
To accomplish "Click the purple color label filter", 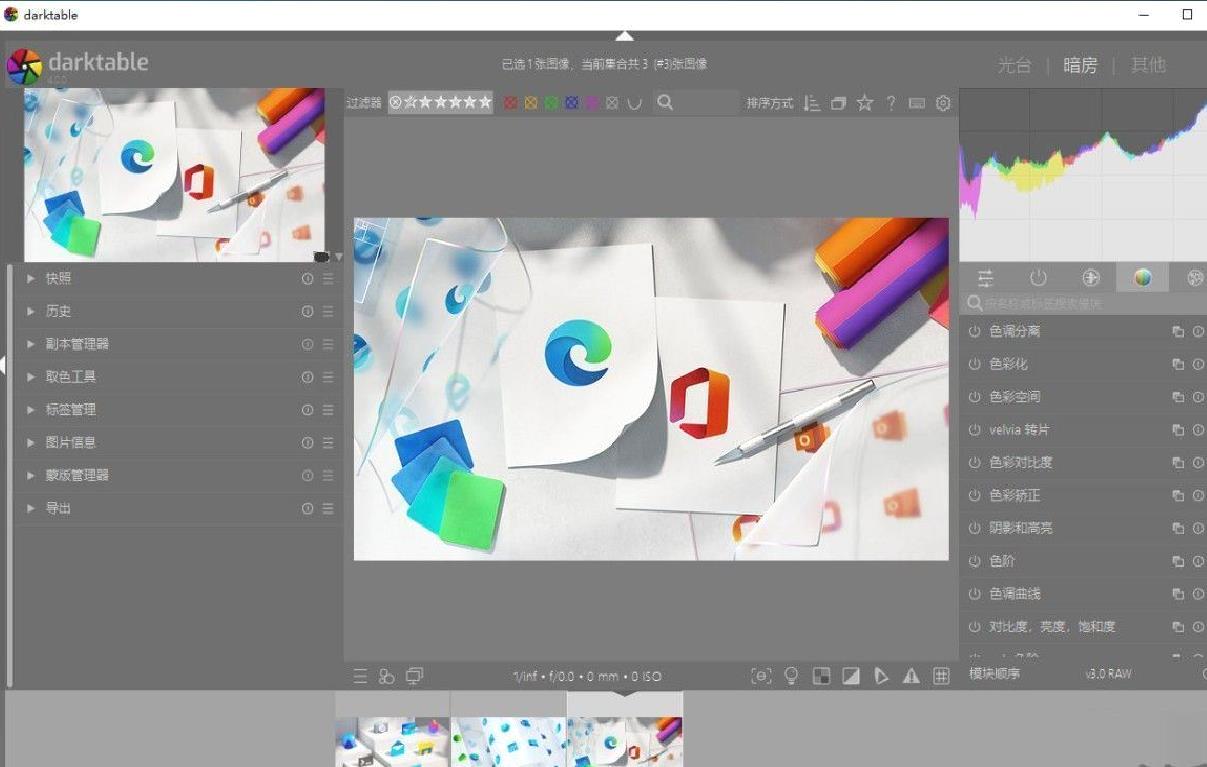I will pos(592,103).
